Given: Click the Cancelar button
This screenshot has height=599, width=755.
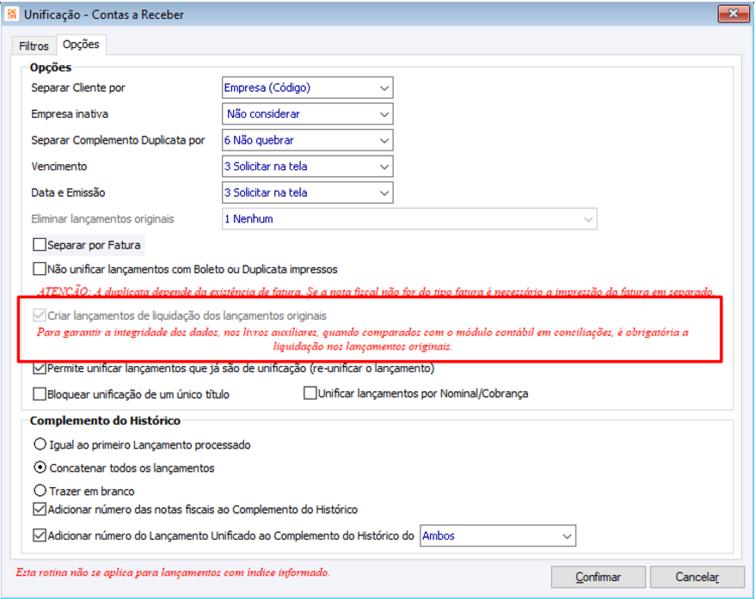Looking at the screenshot, I should coord(697,577).
